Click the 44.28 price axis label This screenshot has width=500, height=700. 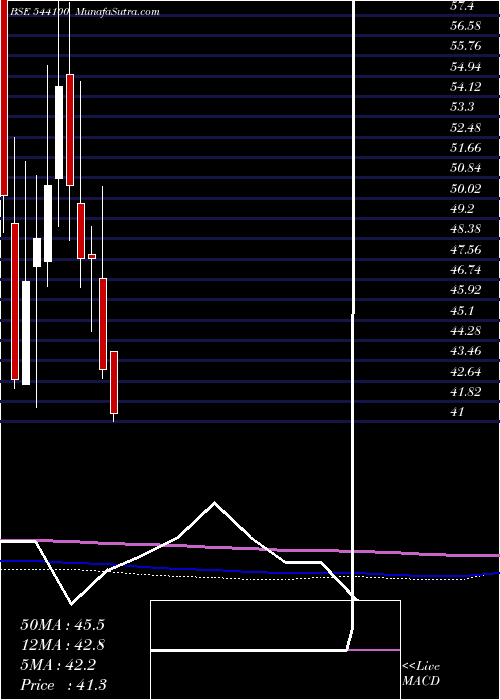tap(466, 331)
